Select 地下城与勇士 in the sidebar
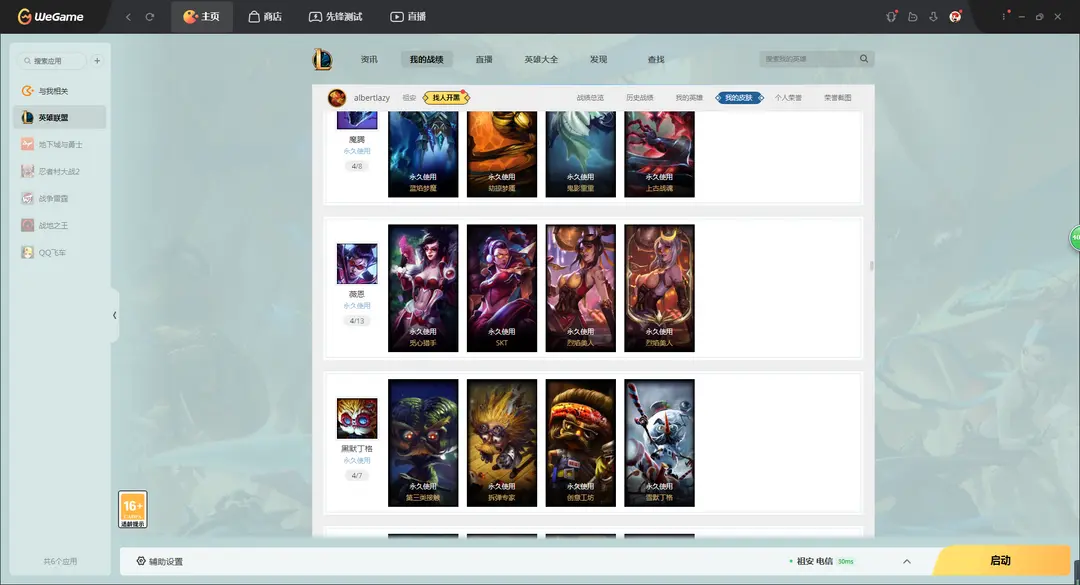Viewport: 1080px width, 585px height. click(60, 145)
